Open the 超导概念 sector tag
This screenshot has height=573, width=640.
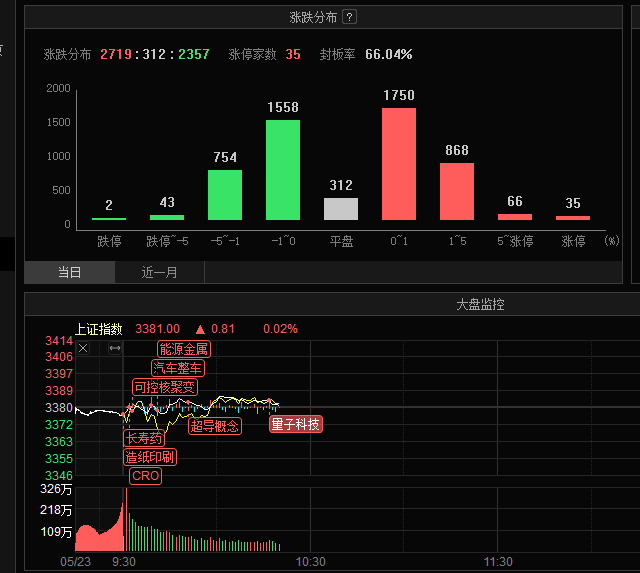point(215,426)
